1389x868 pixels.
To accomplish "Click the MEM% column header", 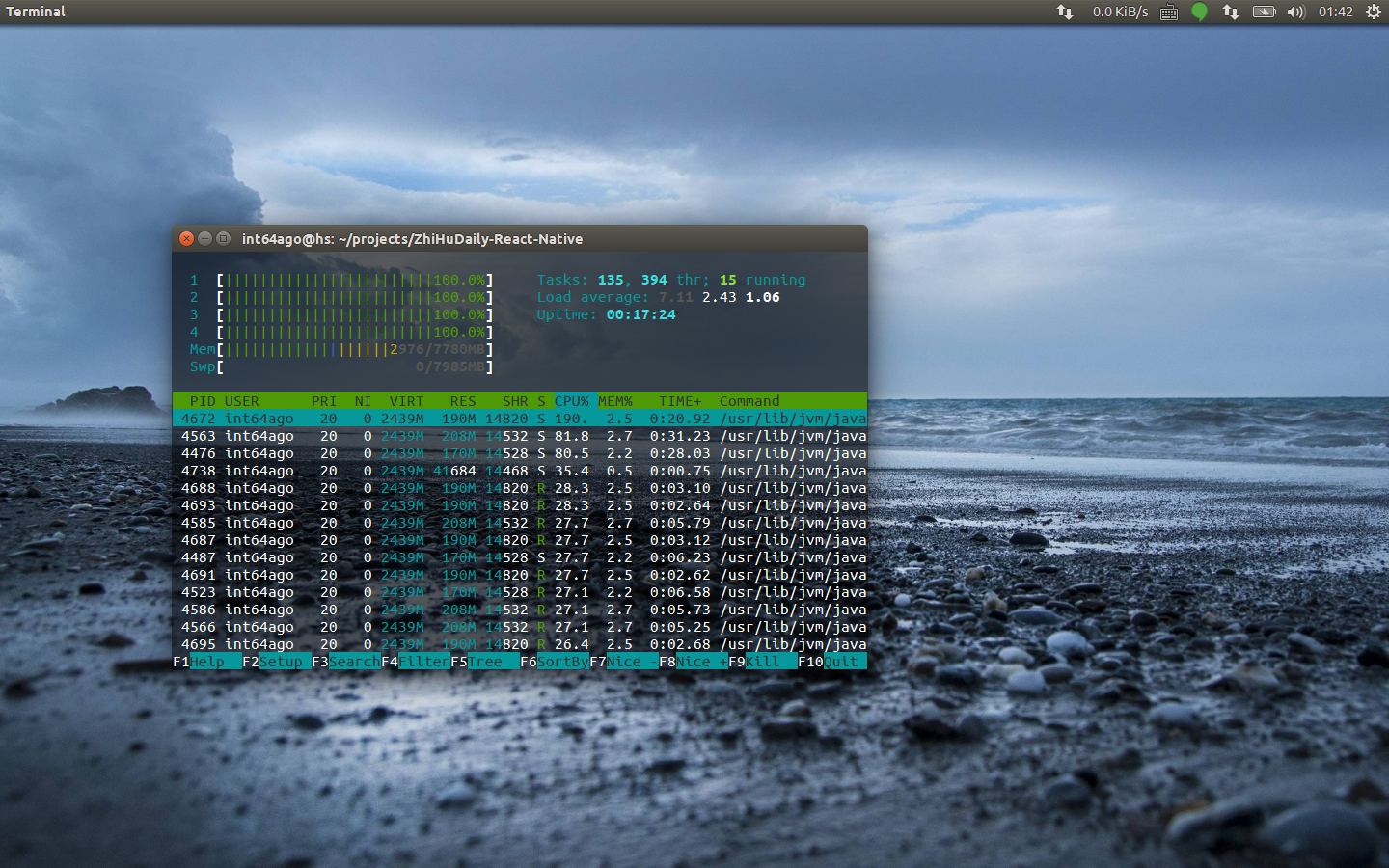I will point(614,401).
